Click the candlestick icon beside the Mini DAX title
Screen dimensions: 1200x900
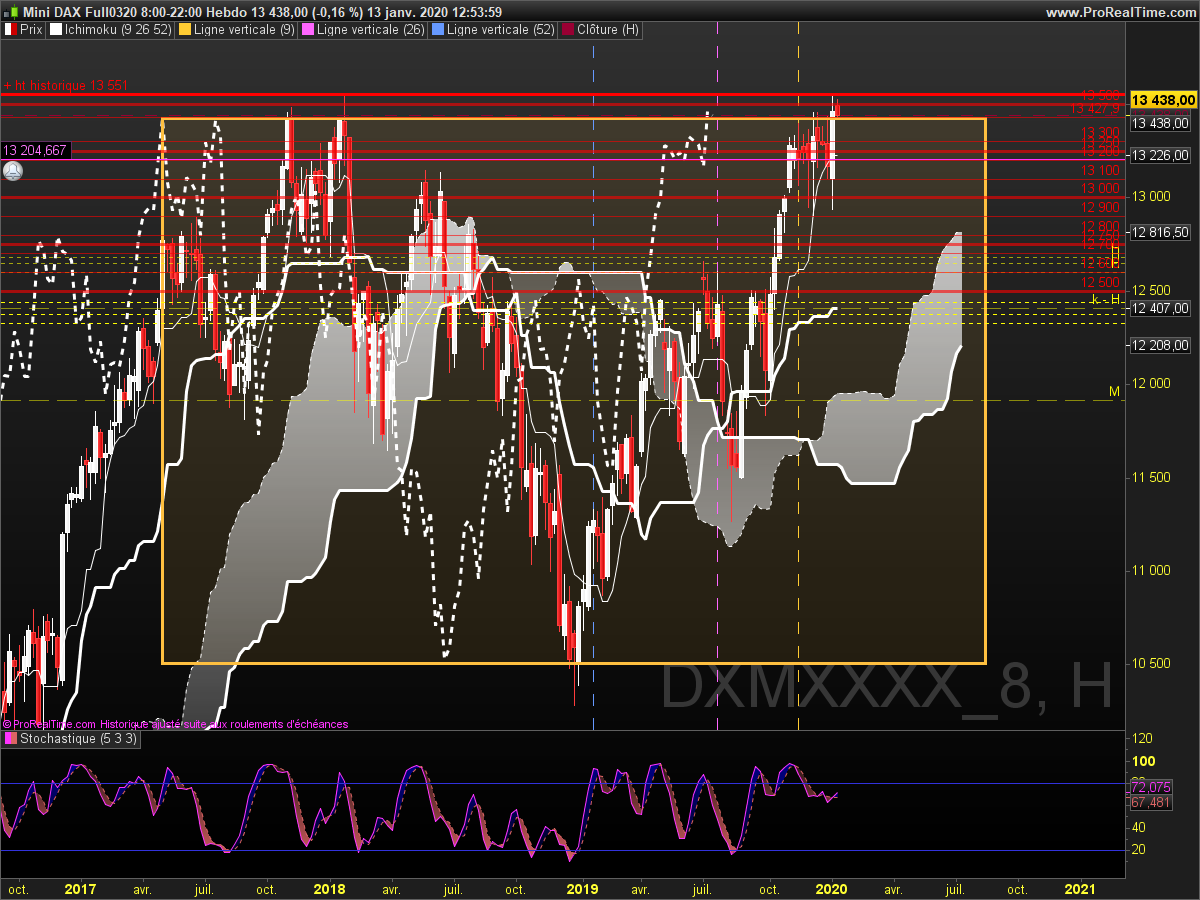[10, 12]
